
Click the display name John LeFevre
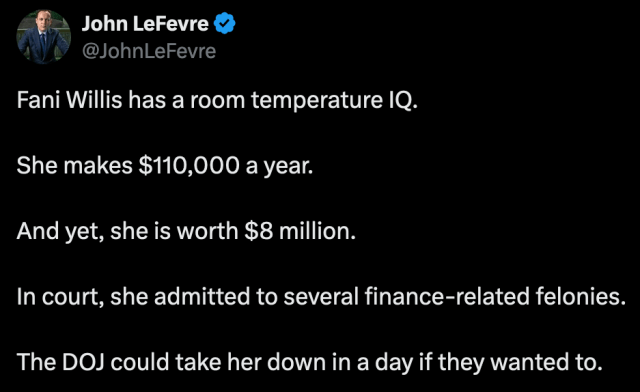(x=145, y=23)
